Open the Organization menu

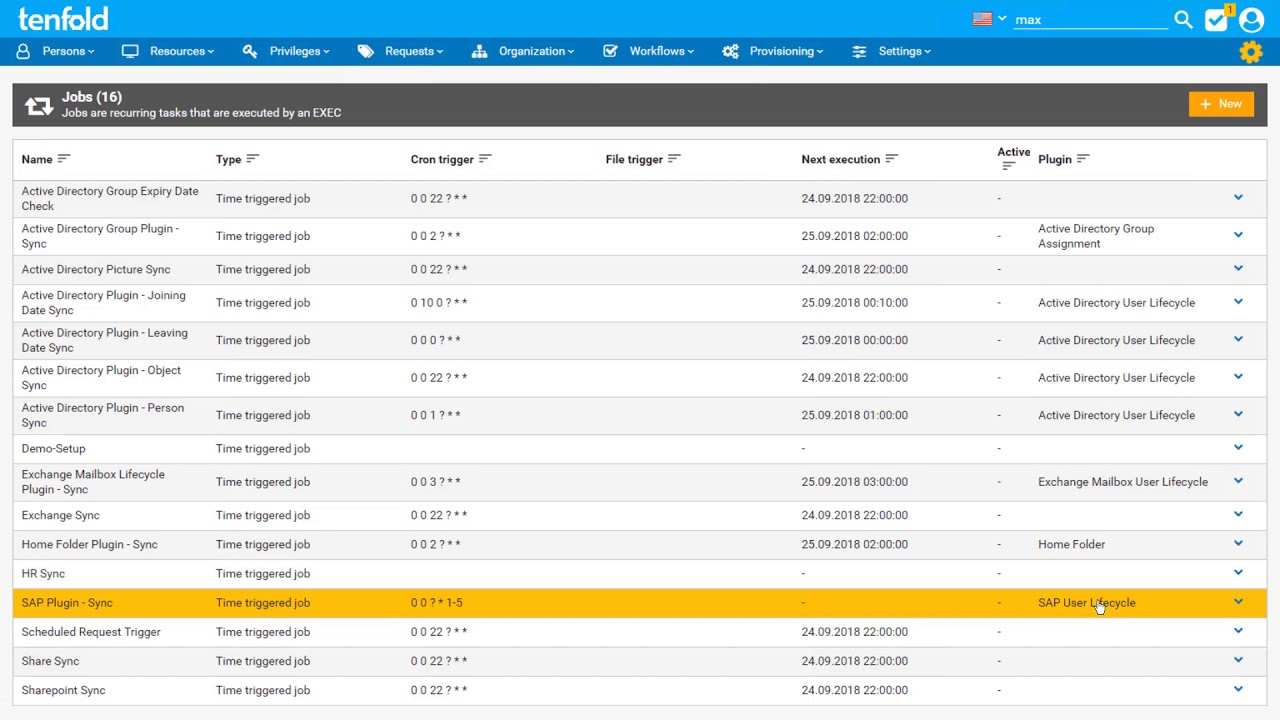tap(523, 51)
